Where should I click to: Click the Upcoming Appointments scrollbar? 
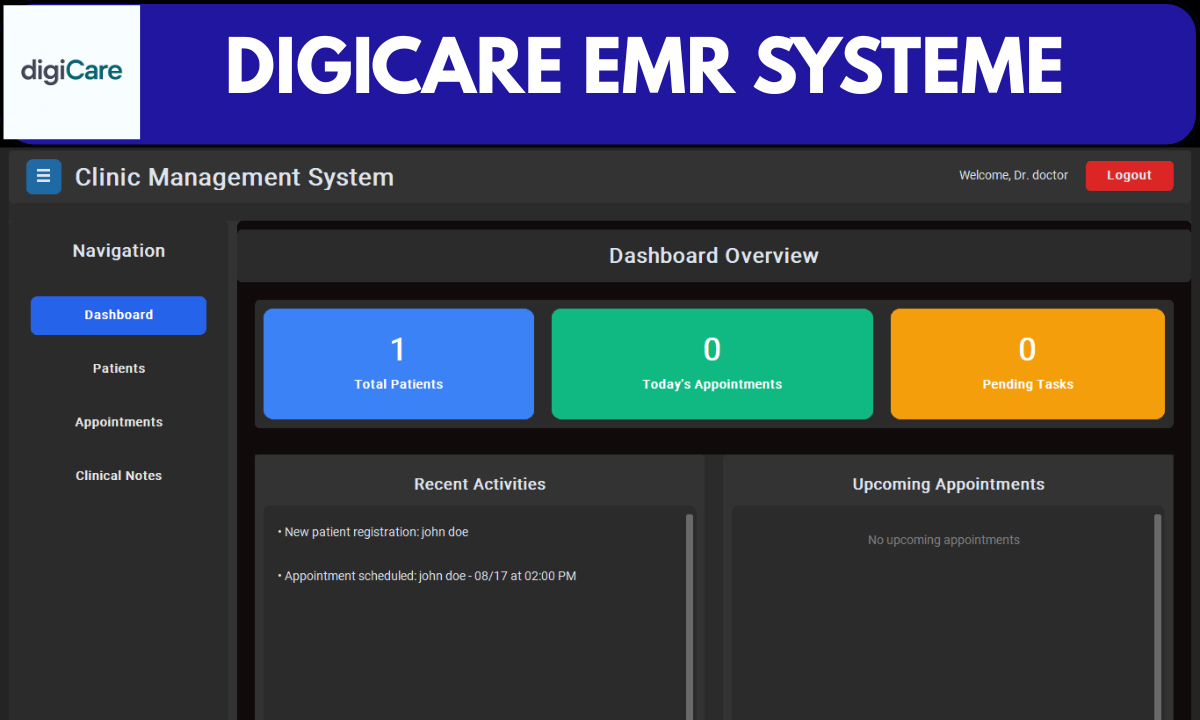1158,617
